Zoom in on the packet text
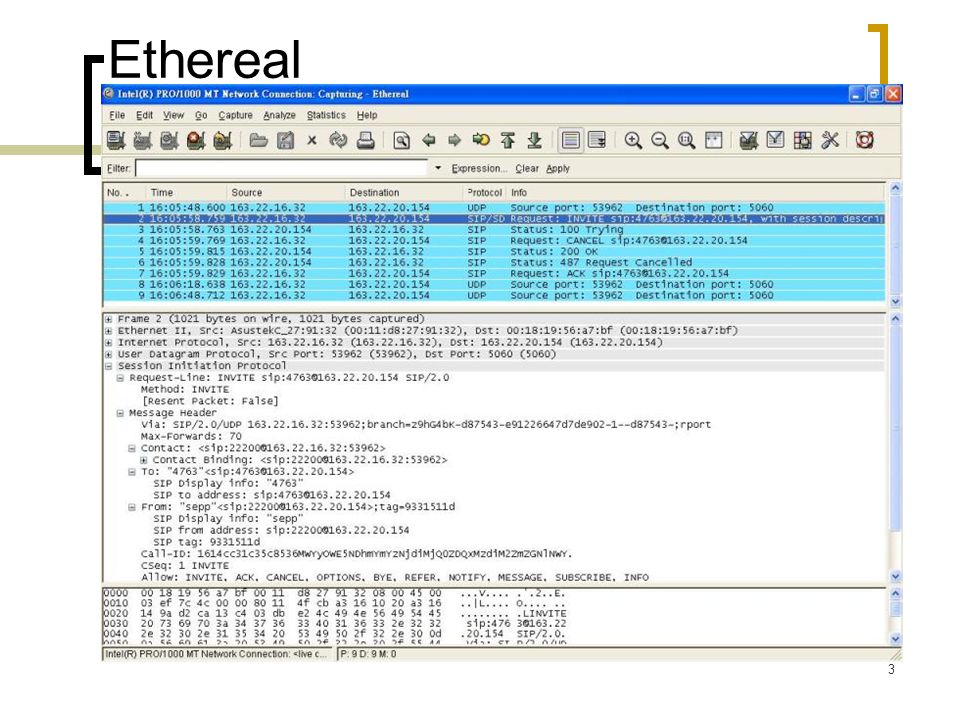 pyautogui.click(x=633, y=140)
